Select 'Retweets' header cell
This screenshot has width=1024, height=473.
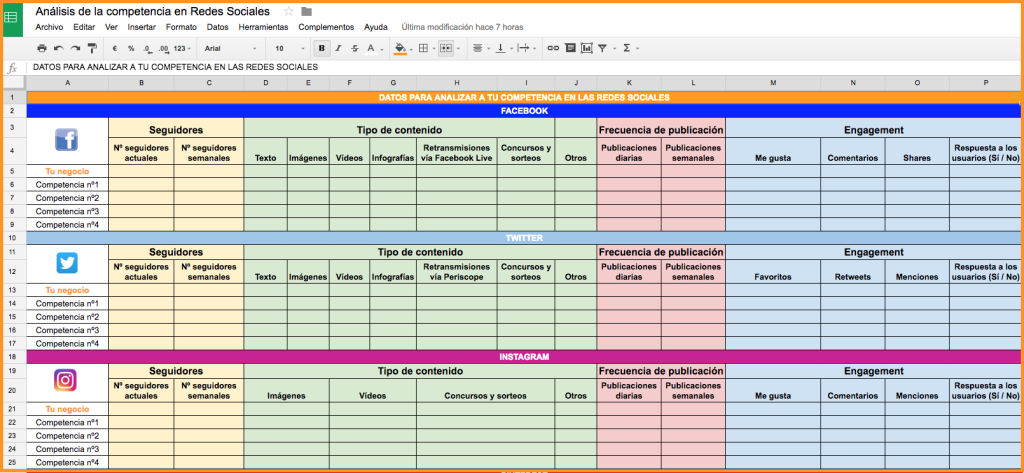[x=852, y=272]
